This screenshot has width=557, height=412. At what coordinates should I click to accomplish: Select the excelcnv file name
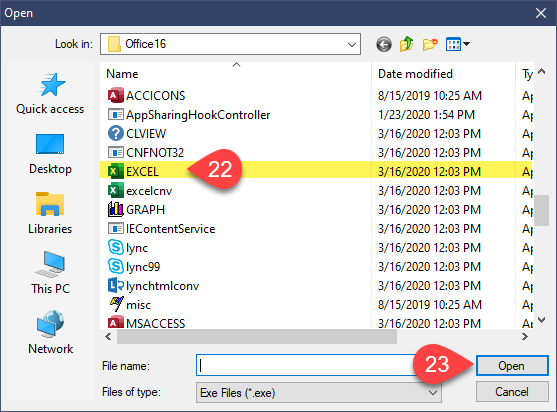149,191
